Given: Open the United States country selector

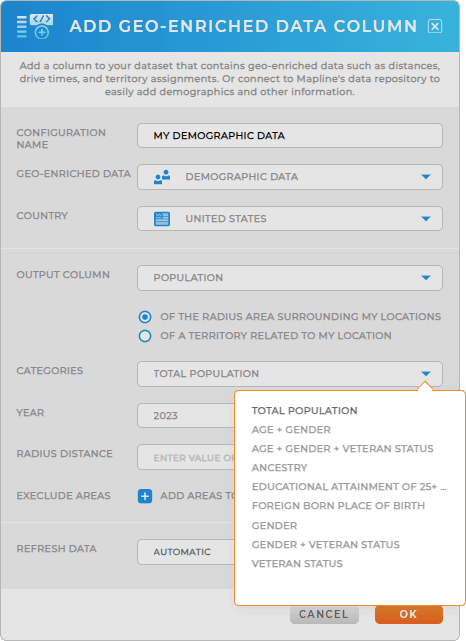Looking at the screenshot, I should click(290, 219).
